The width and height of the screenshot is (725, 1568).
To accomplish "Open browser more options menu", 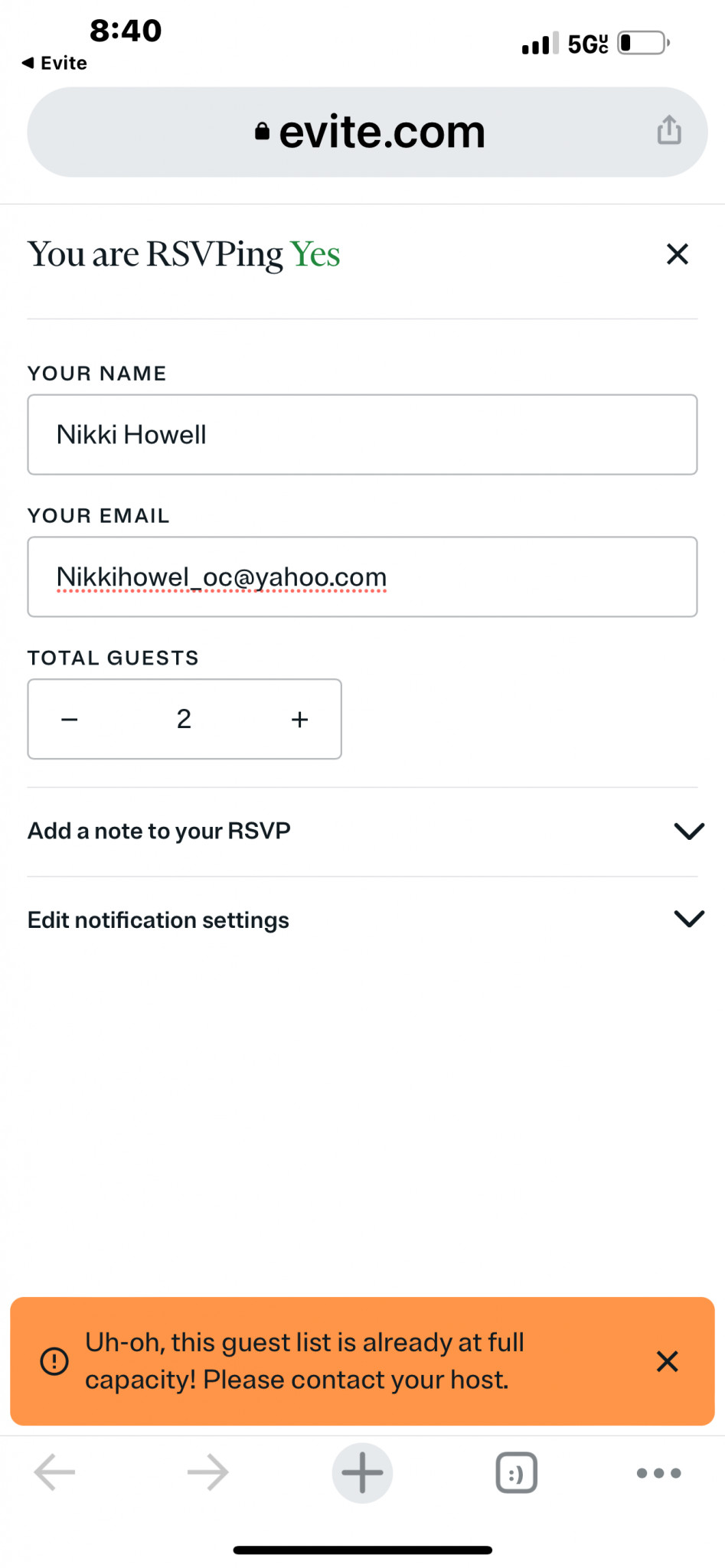I will click(x=658, y=1473).
